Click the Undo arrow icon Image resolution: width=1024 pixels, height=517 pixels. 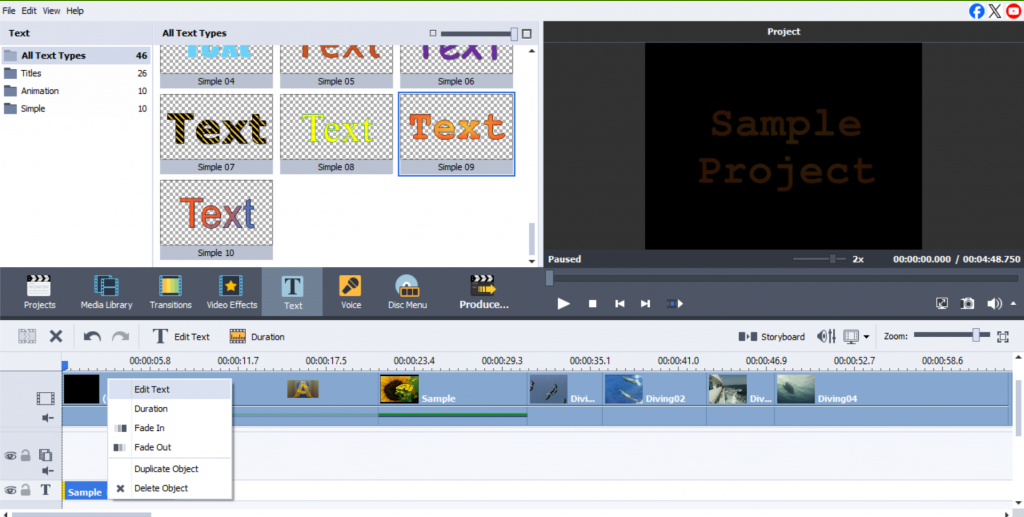(92, 337)
